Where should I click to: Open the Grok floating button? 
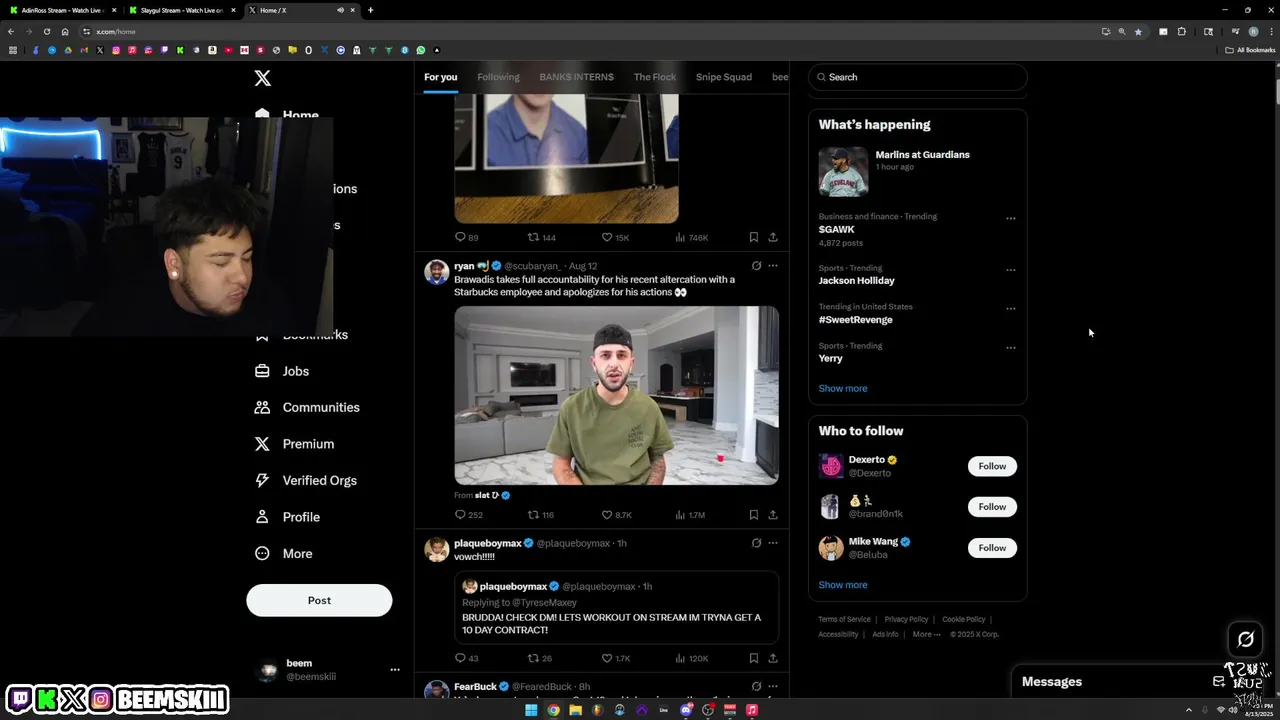click(1245, 639)
